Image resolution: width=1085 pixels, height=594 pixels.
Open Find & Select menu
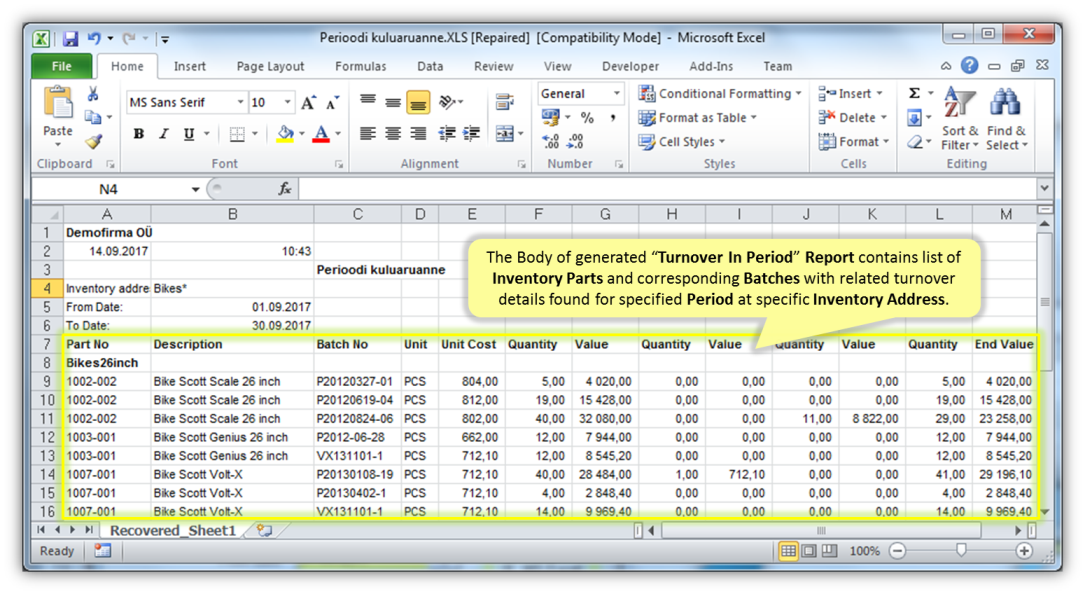(1007, 119)
